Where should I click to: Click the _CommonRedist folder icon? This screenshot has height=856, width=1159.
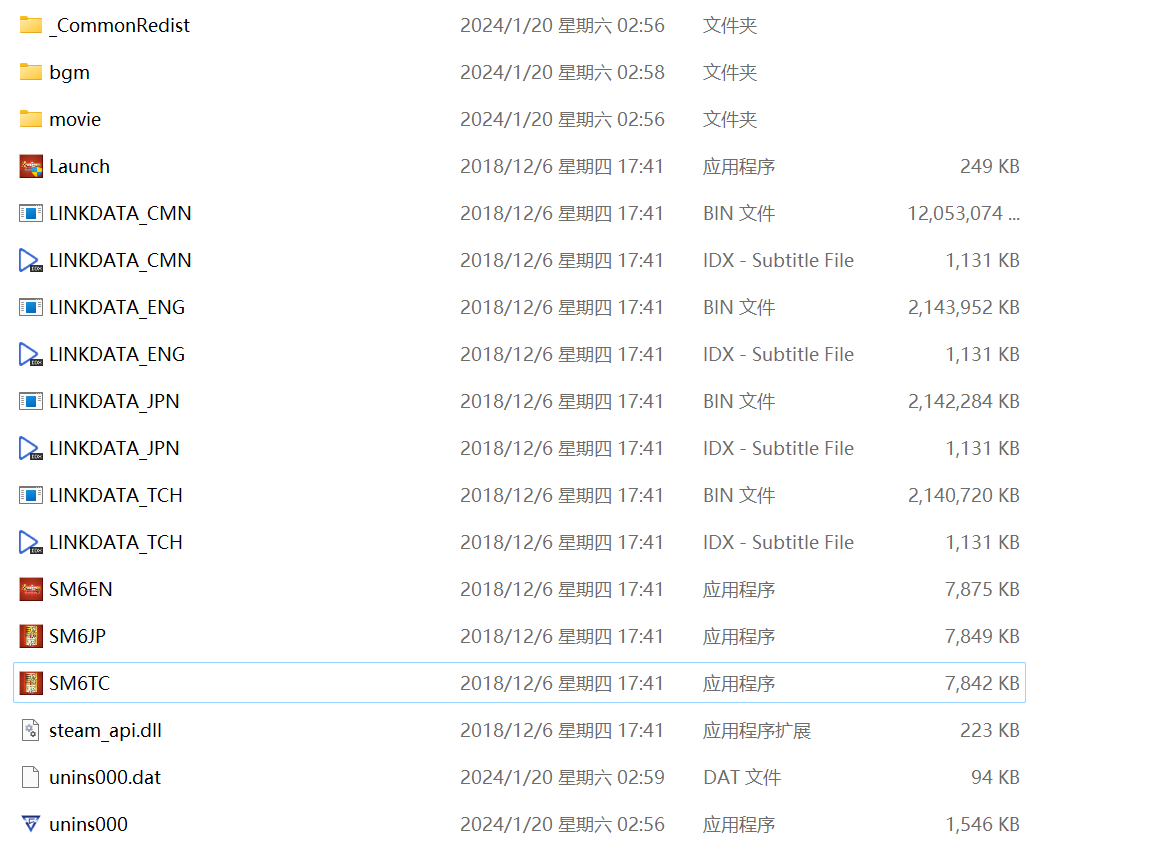(31, 25)
